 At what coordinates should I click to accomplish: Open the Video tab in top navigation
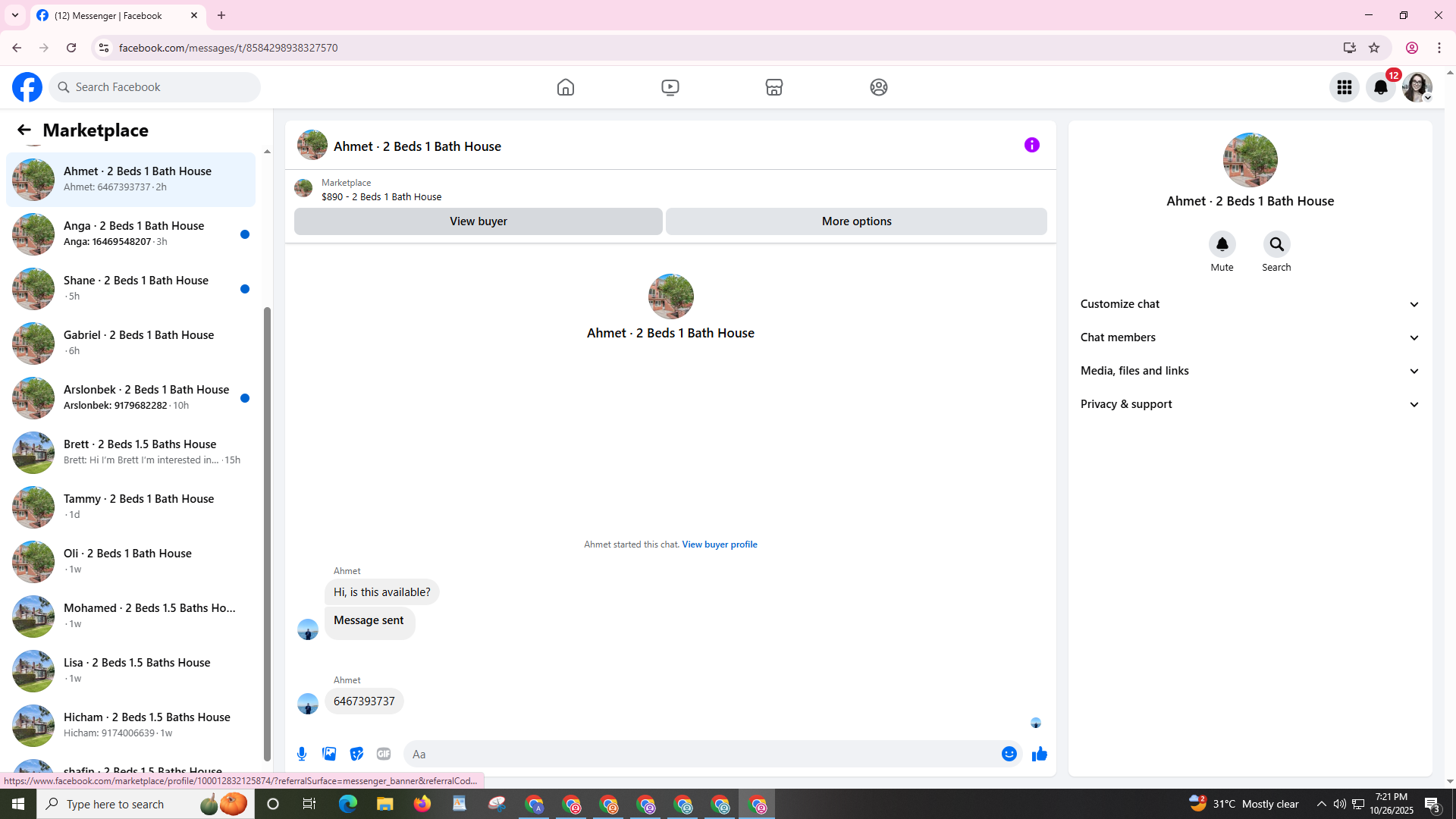pyautogui.click(x=670, y=87)
